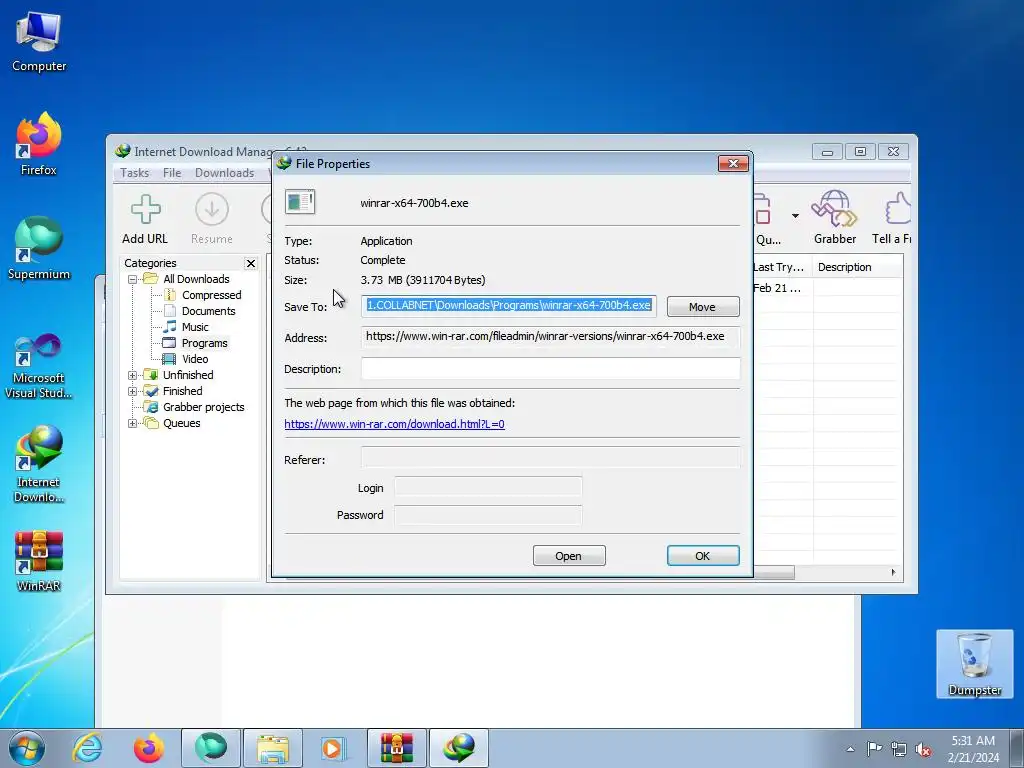Viewport: 1024px width, 768px height.
Task: Open Firefox from the taskbar
Action: pyautogui.click(x=149, y=748)
